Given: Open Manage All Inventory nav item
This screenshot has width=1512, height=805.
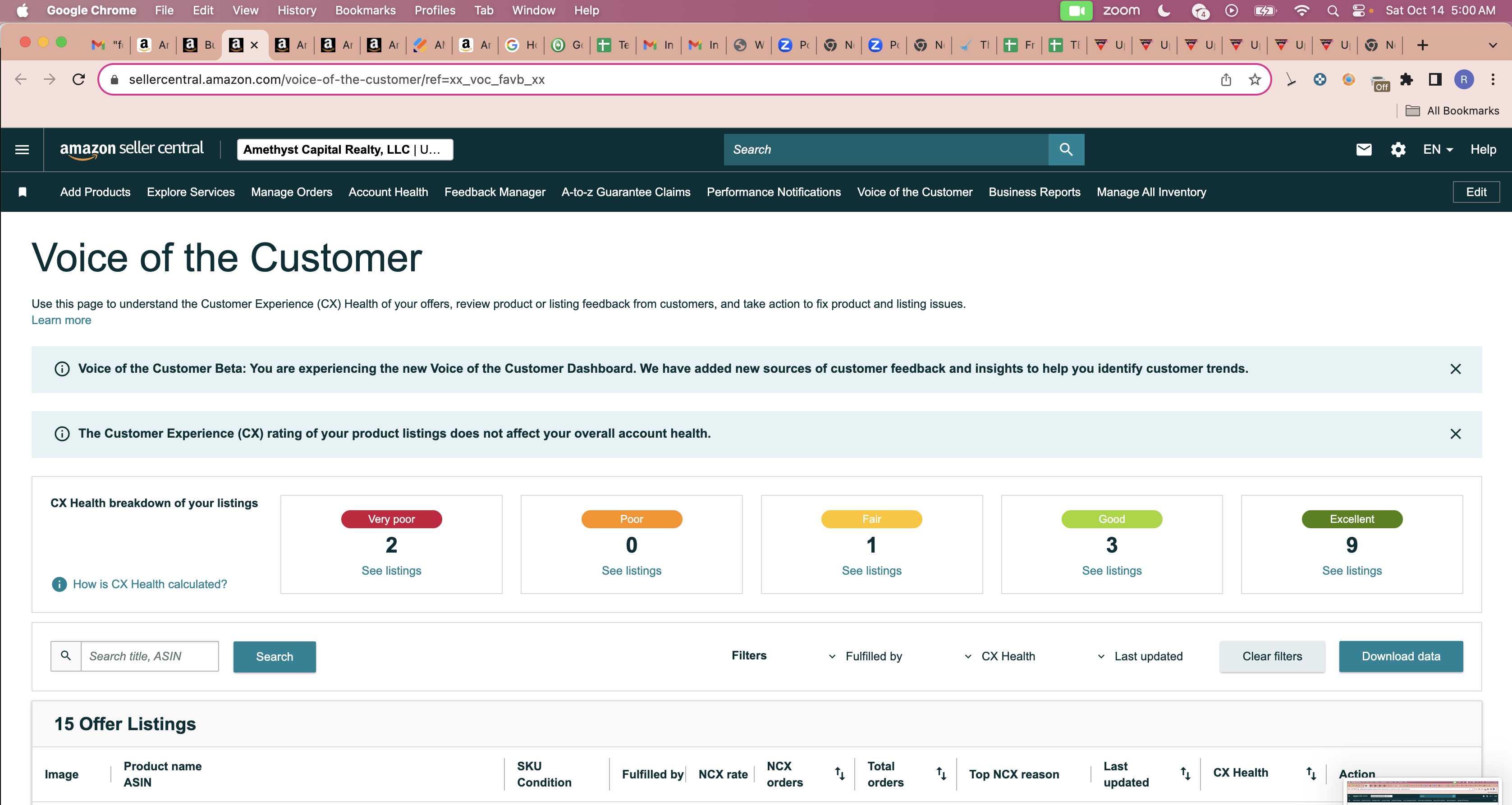Looking at the screenshot, I should tap(1151, 192).
